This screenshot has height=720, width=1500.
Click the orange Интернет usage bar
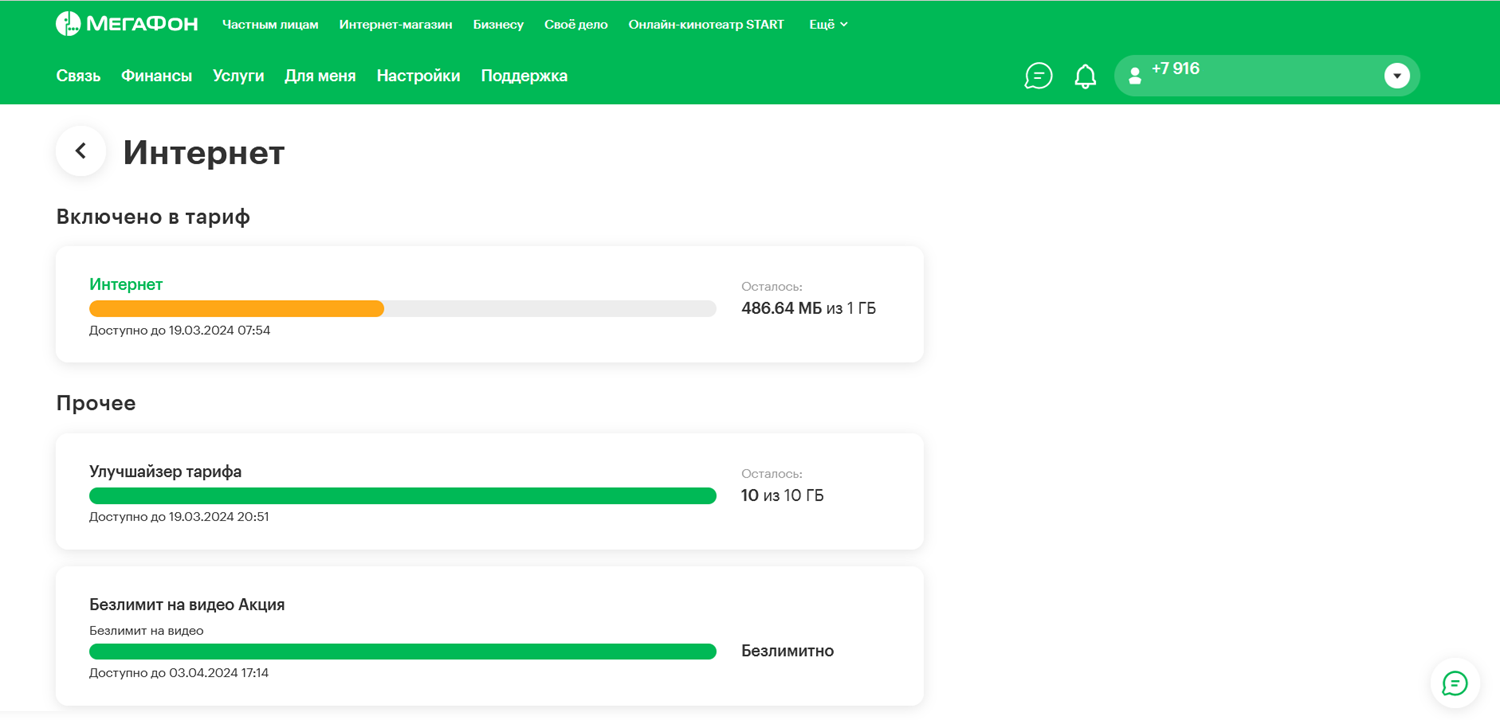click(236, 309)
